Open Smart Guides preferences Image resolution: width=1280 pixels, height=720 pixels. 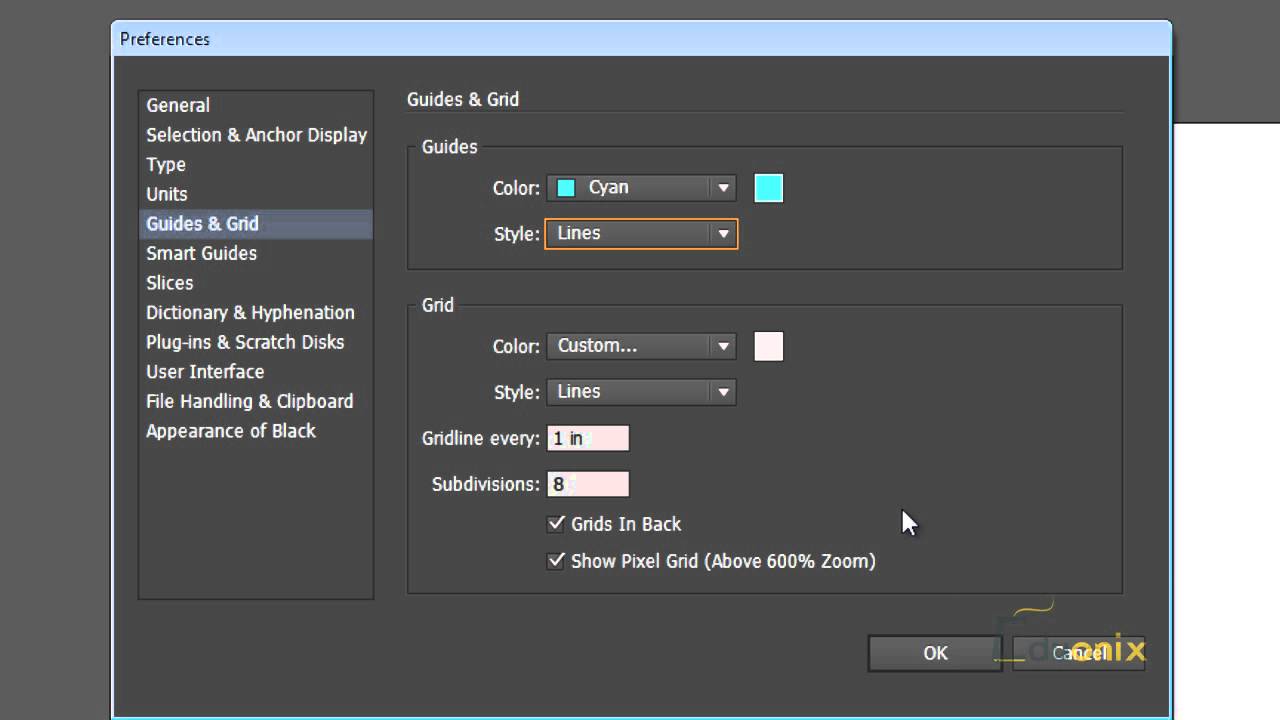201,253
